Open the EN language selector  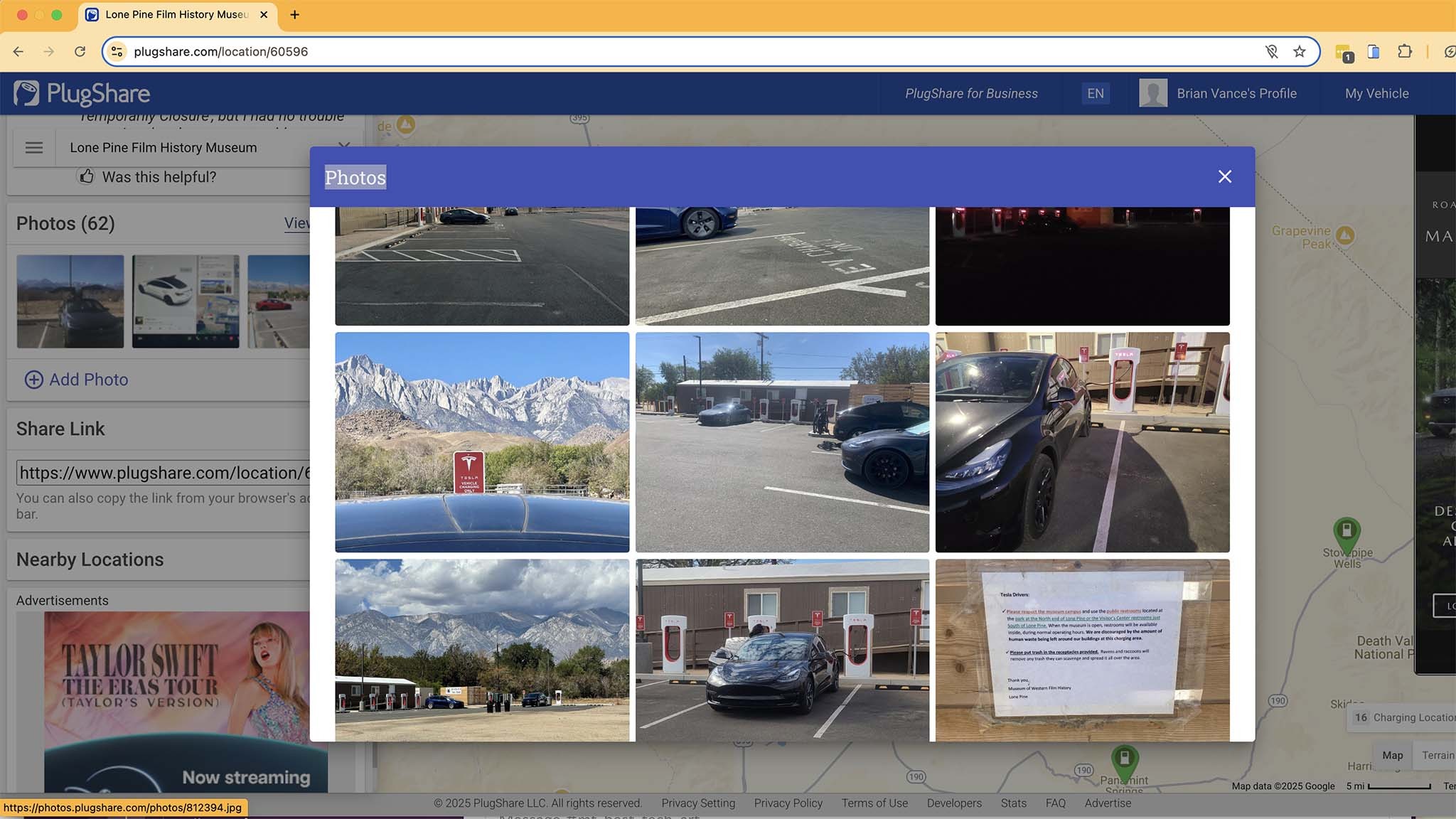(x=1095, y=93)
